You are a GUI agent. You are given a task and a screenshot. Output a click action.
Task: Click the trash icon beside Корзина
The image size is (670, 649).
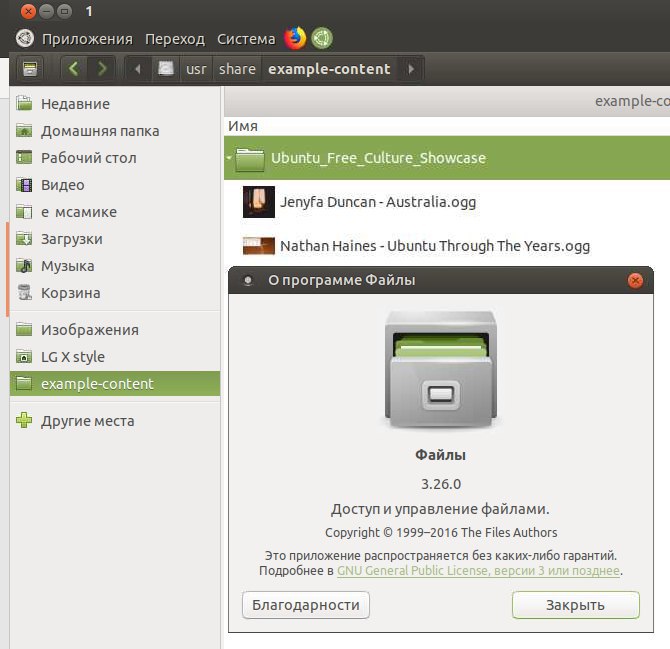click(24, 293)
